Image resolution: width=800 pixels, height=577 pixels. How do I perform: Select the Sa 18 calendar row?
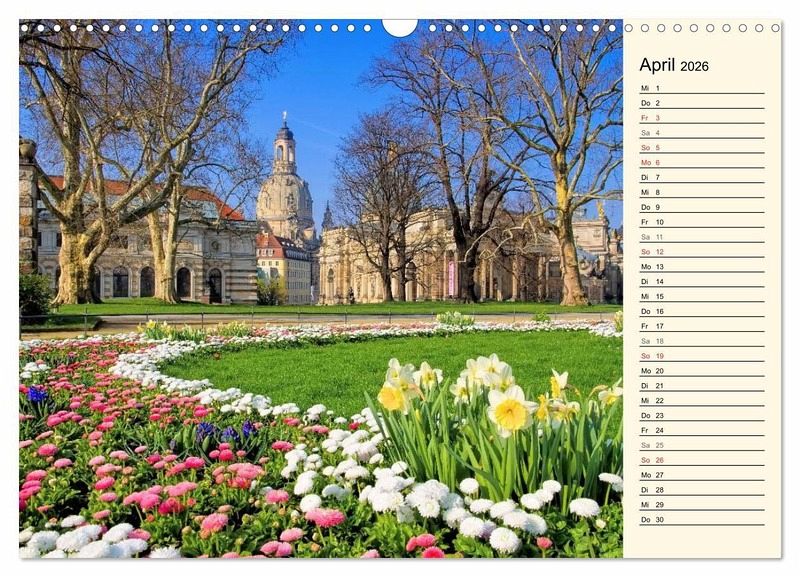[702, 341]
